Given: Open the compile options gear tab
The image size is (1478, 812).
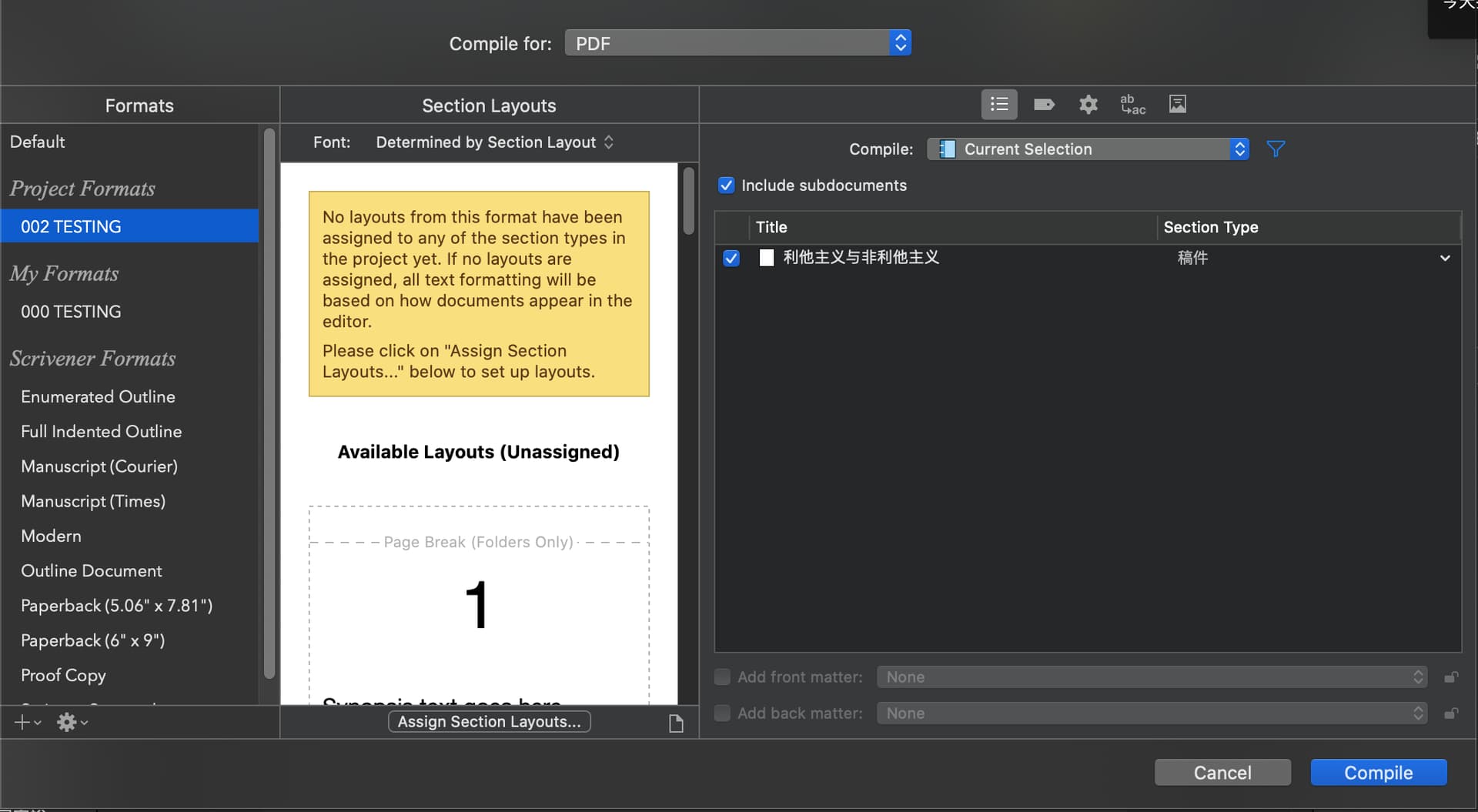Looking at the screenshot, I should [1088, 105].
